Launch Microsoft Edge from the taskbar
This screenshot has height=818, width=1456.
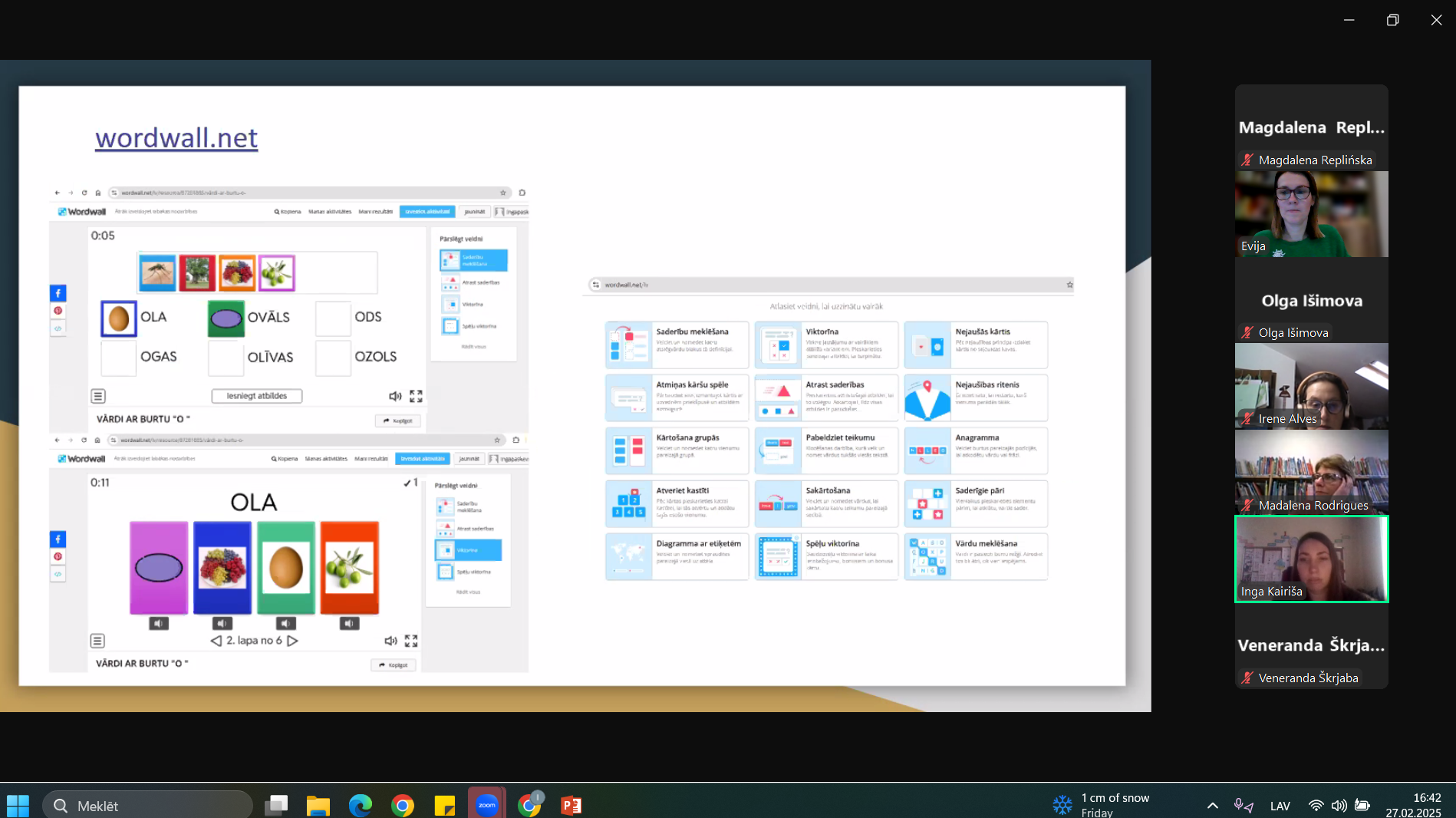pos(360,805)
